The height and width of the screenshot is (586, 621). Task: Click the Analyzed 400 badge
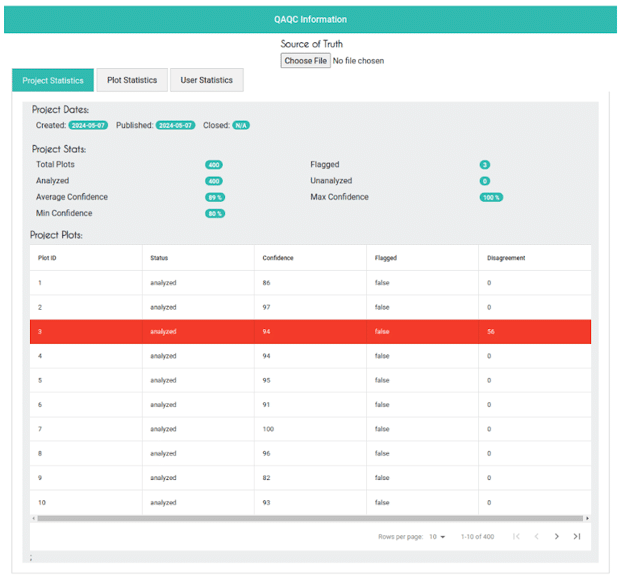pyautogui.click(x=214, y=181)
